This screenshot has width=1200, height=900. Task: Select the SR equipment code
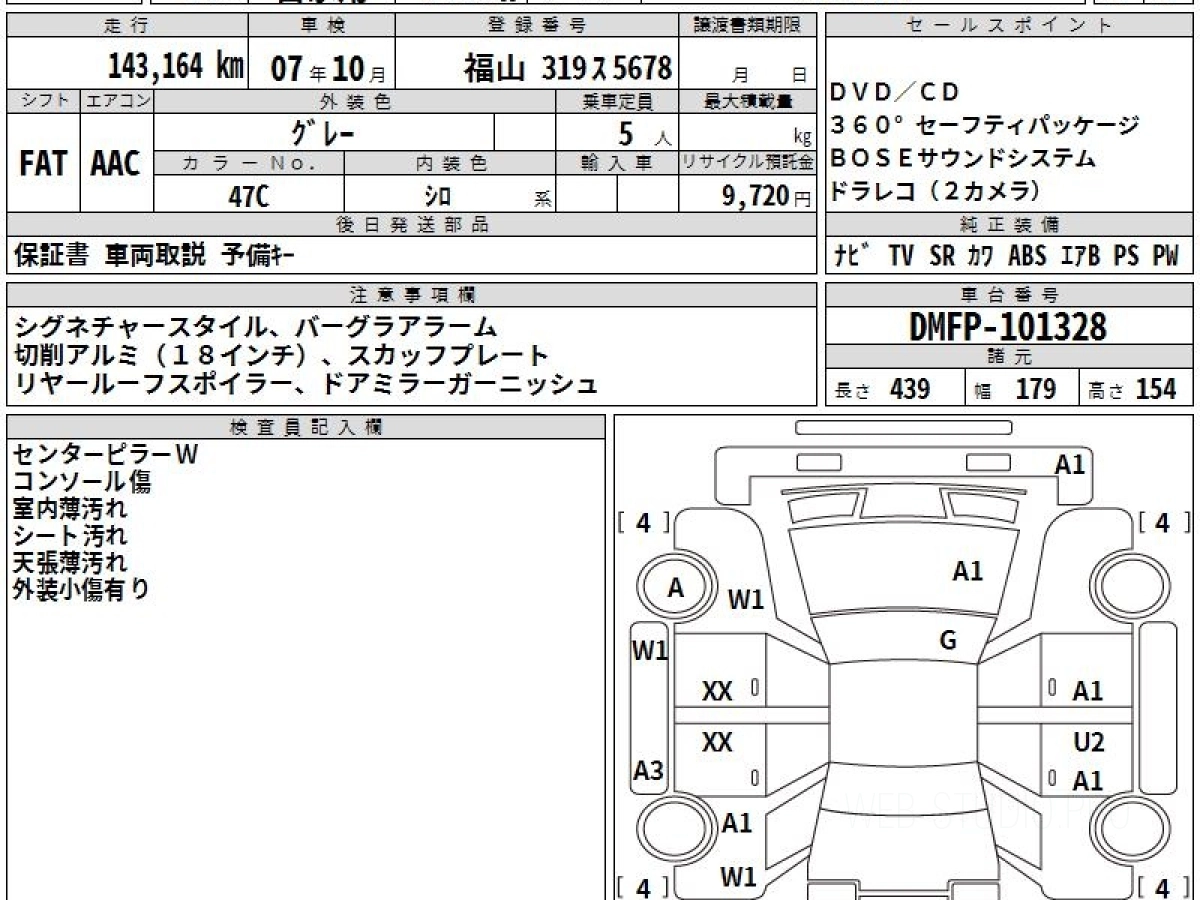942,255
